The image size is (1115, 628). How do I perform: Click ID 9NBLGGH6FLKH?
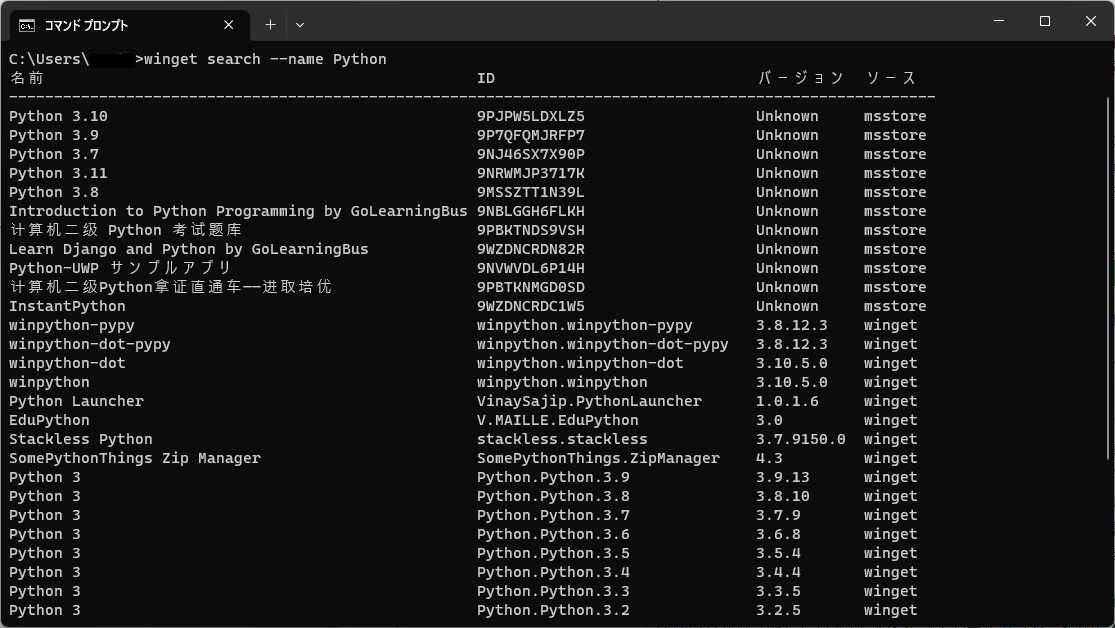(530, 211)
